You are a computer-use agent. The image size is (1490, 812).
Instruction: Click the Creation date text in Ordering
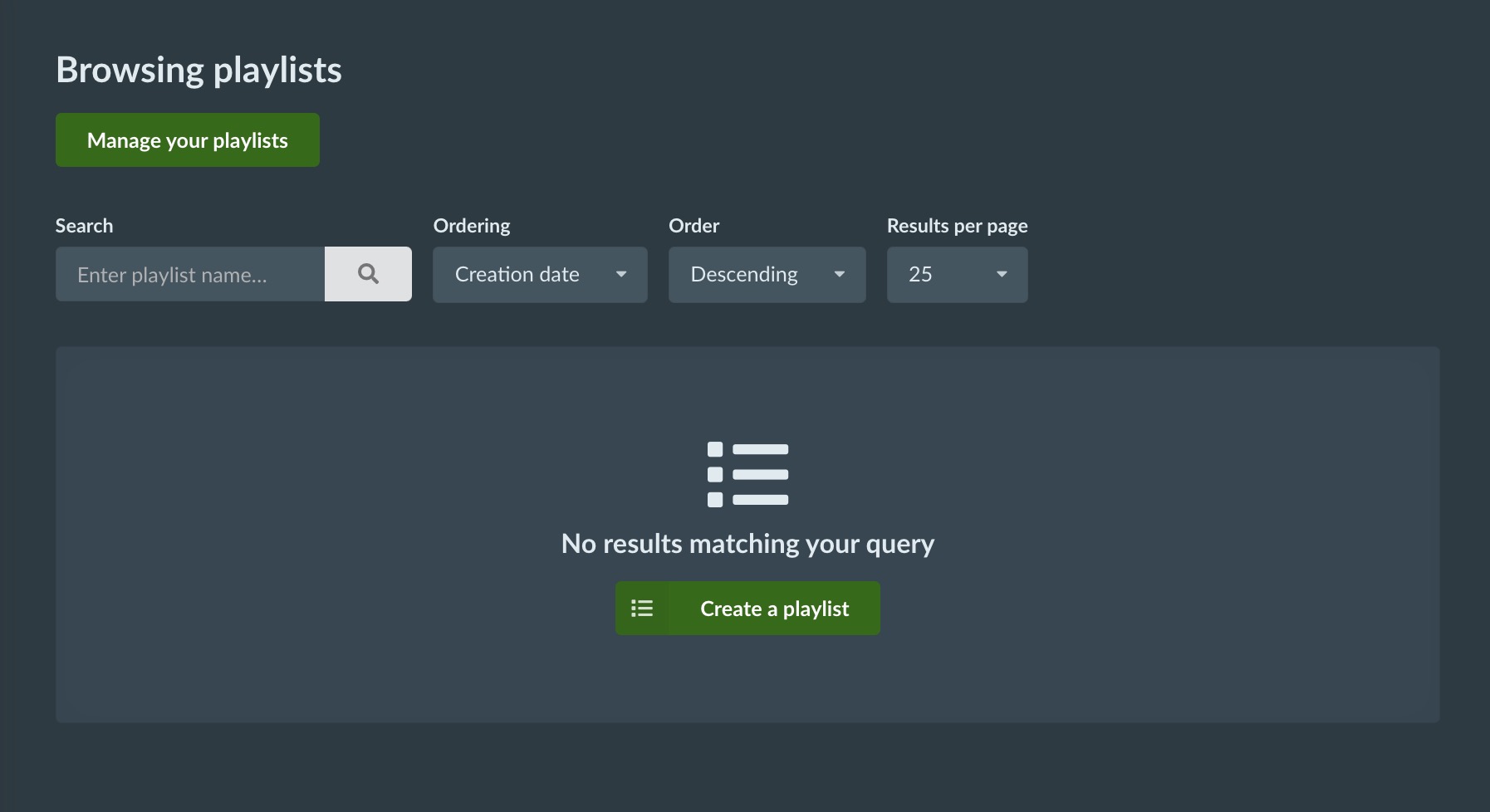click(517, 274)
